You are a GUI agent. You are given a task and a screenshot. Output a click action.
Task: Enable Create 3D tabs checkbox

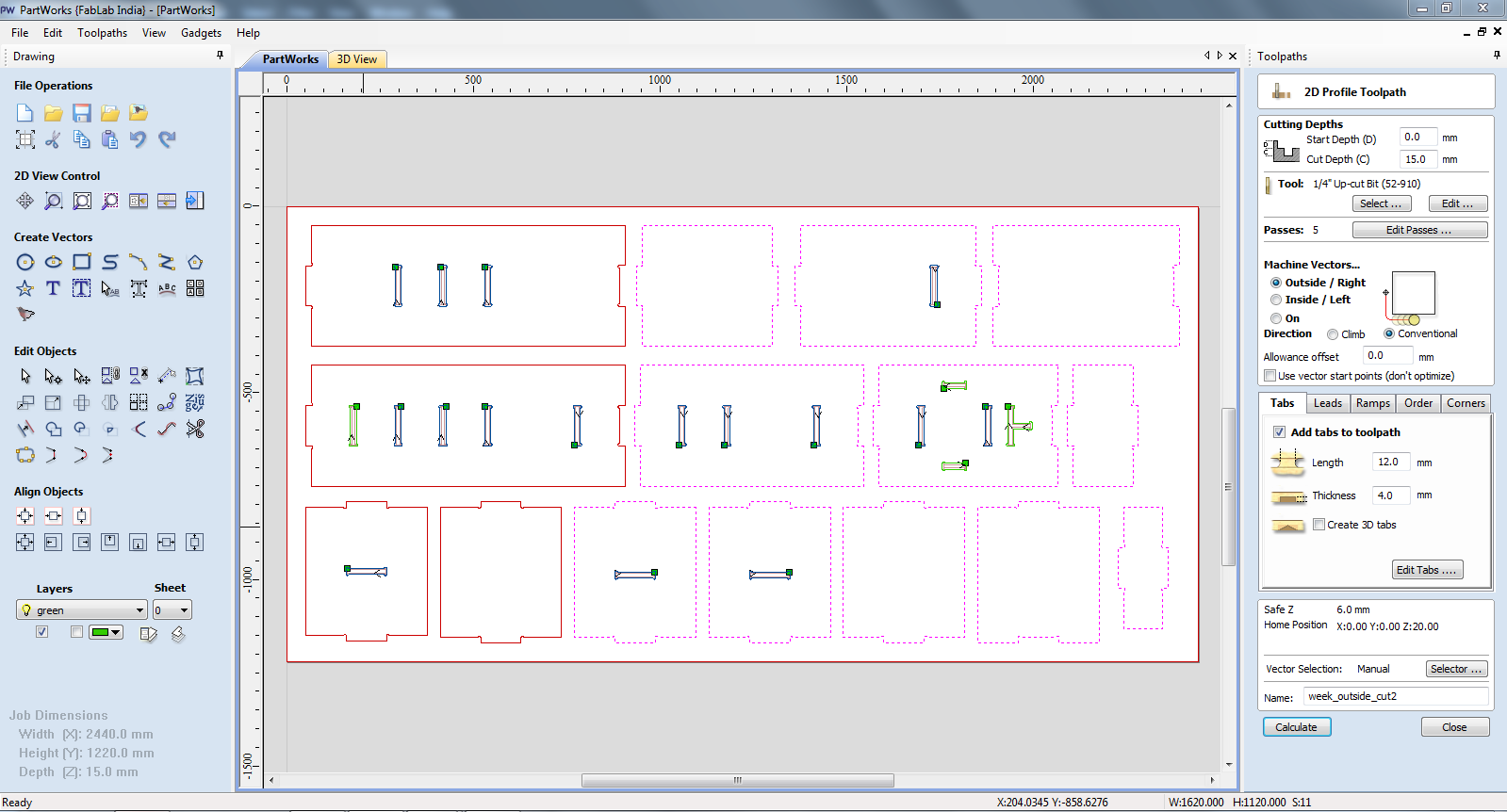click(1319, 525)
